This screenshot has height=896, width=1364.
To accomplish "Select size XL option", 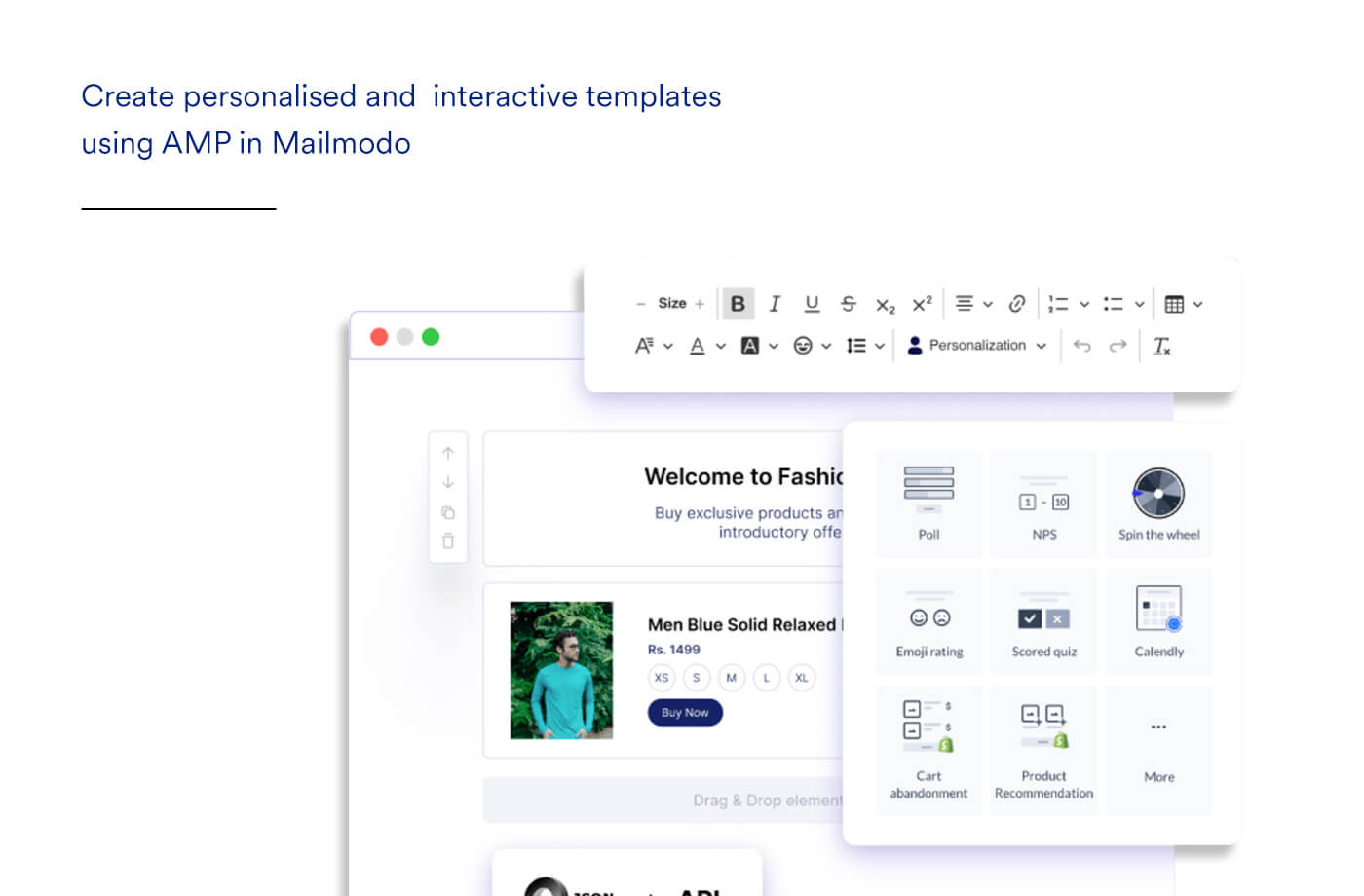I will [x=802, y=678].
